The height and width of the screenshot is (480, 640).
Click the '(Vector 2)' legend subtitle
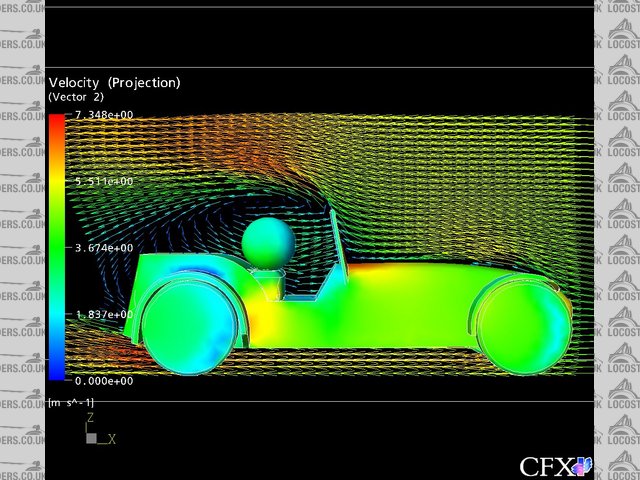click(76, 97)
